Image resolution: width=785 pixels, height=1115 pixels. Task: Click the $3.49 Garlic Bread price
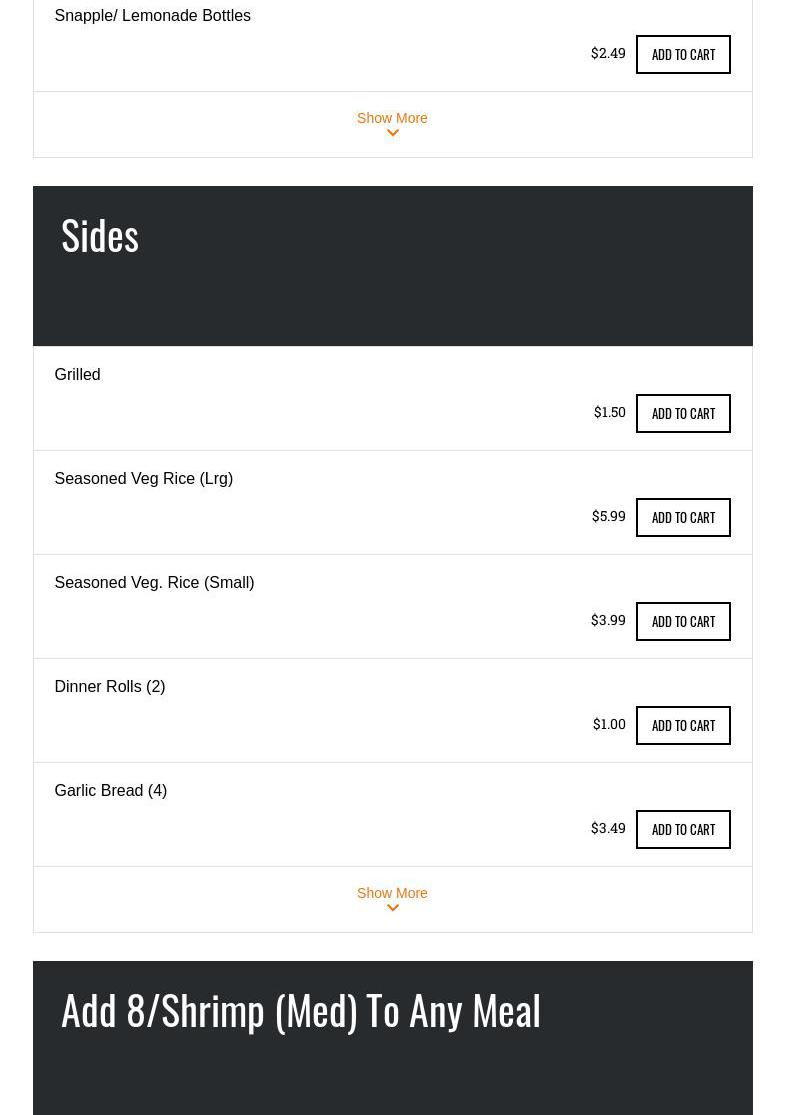608,828
